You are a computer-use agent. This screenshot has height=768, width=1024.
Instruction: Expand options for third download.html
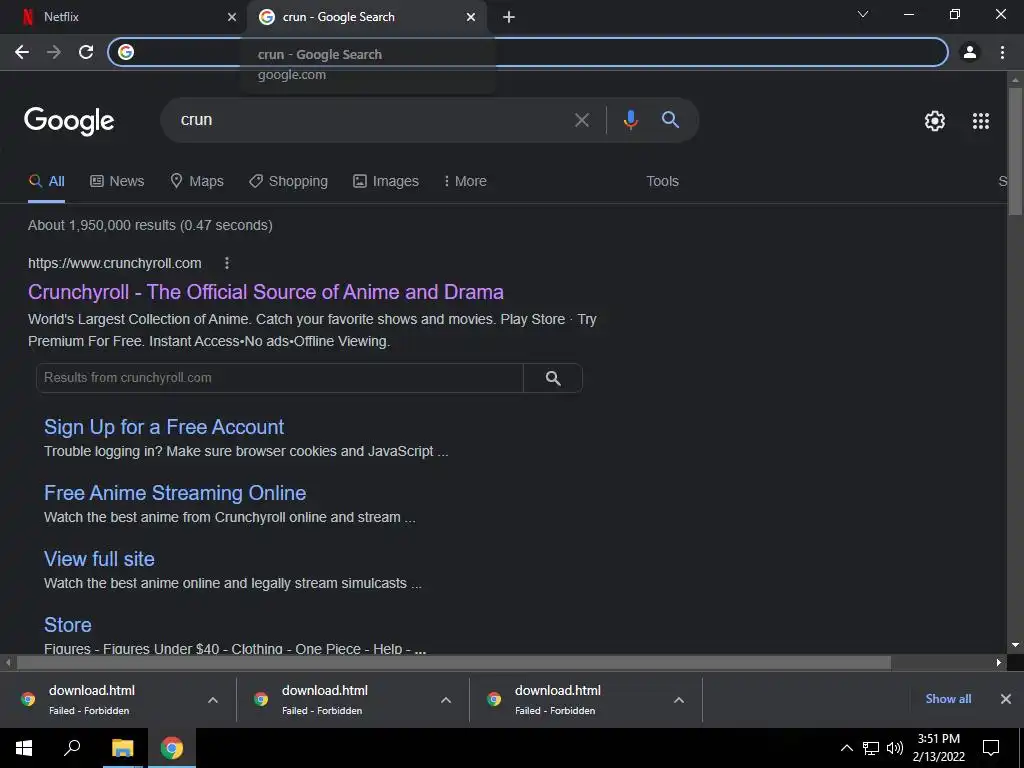pyautogui.click(x=679, y=700)
